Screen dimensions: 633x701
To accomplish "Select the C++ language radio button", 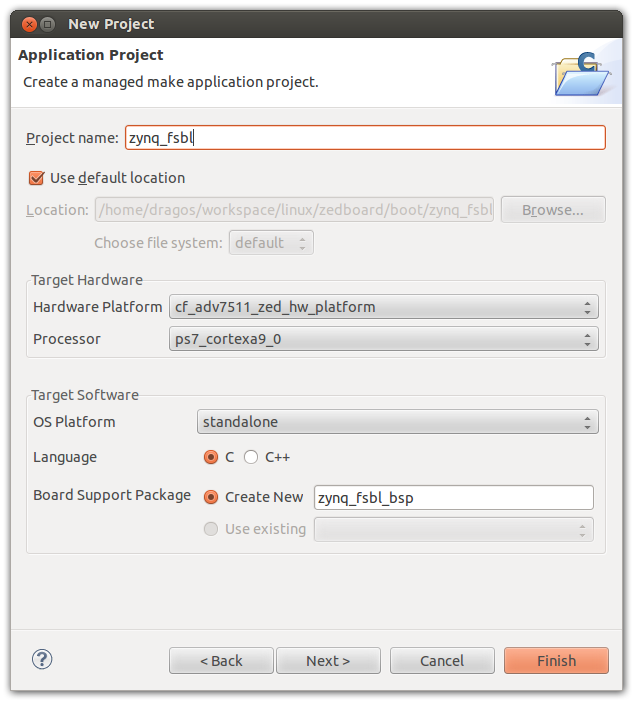I will tap(251, 457).
